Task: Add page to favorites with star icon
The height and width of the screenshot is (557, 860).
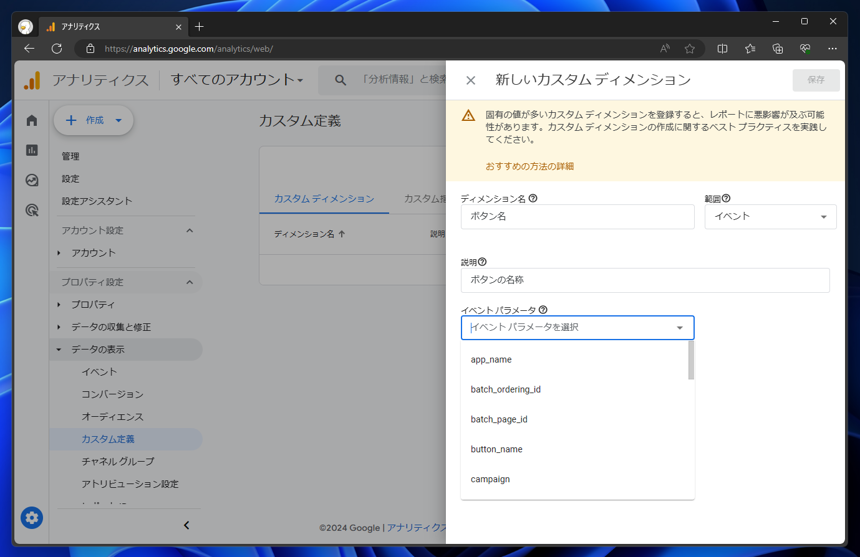Action: pos(690,49)
